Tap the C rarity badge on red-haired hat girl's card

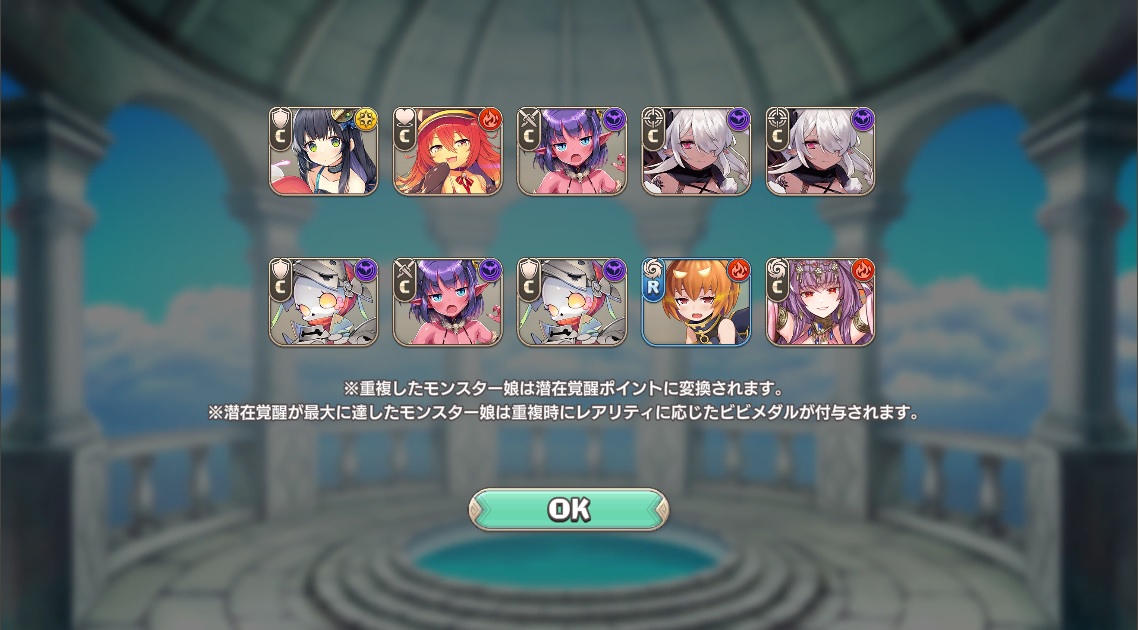click(404, 136)
